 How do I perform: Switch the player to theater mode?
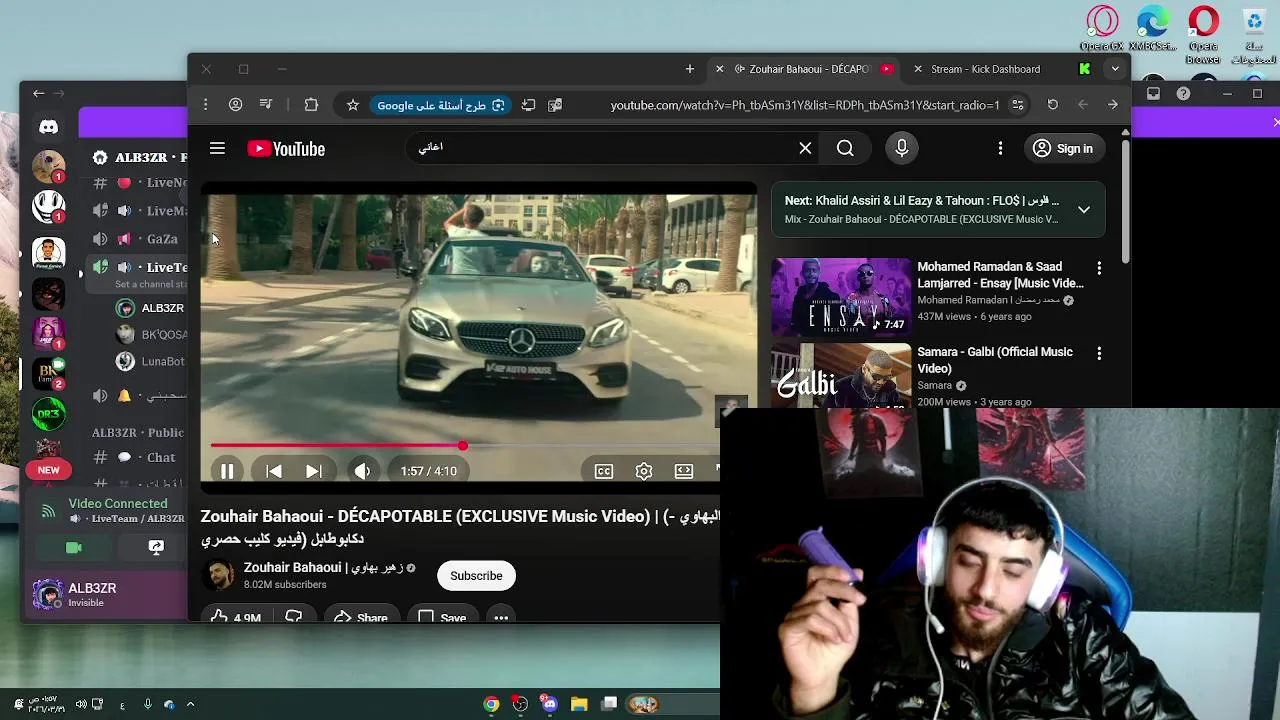click(684, 471)
